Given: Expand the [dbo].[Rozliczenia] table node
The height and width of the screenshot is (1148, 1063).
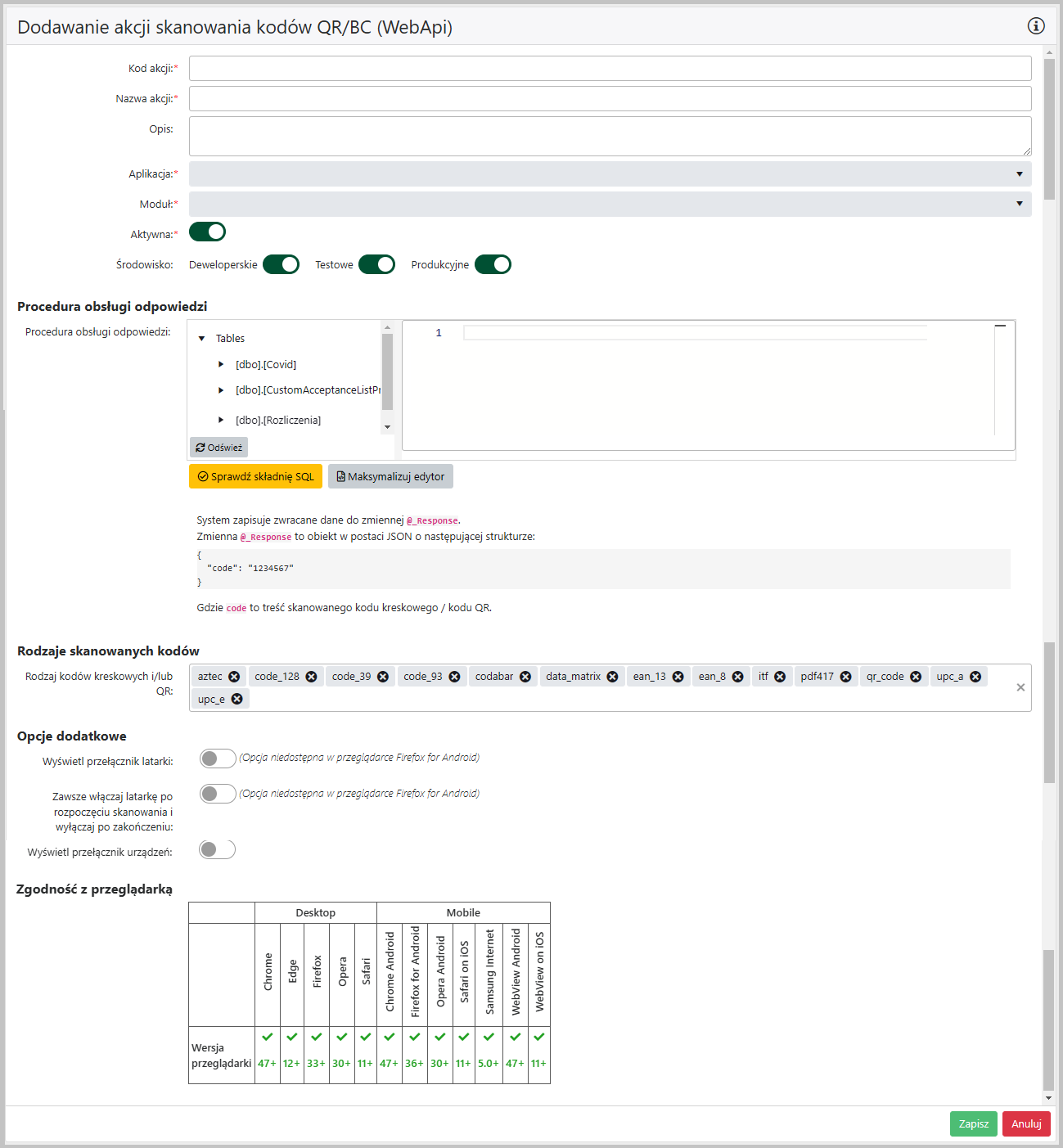Looking at the screenshot, I should (221, 421).
